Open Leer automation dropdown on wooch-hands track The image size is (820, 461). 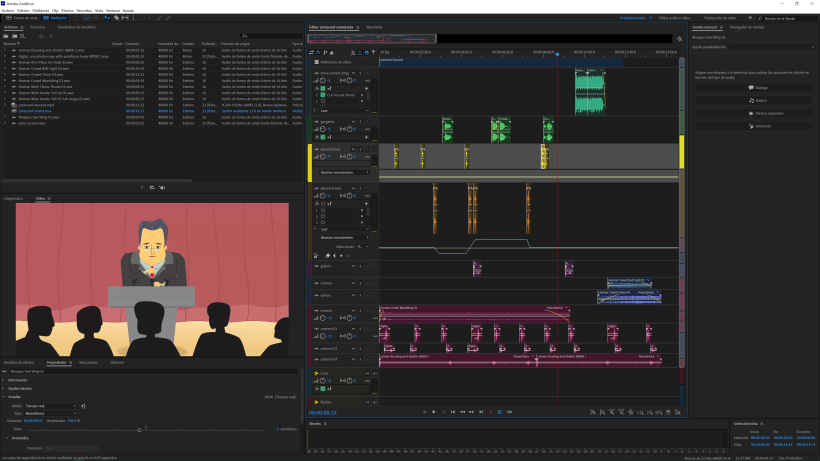coord(345,229)
